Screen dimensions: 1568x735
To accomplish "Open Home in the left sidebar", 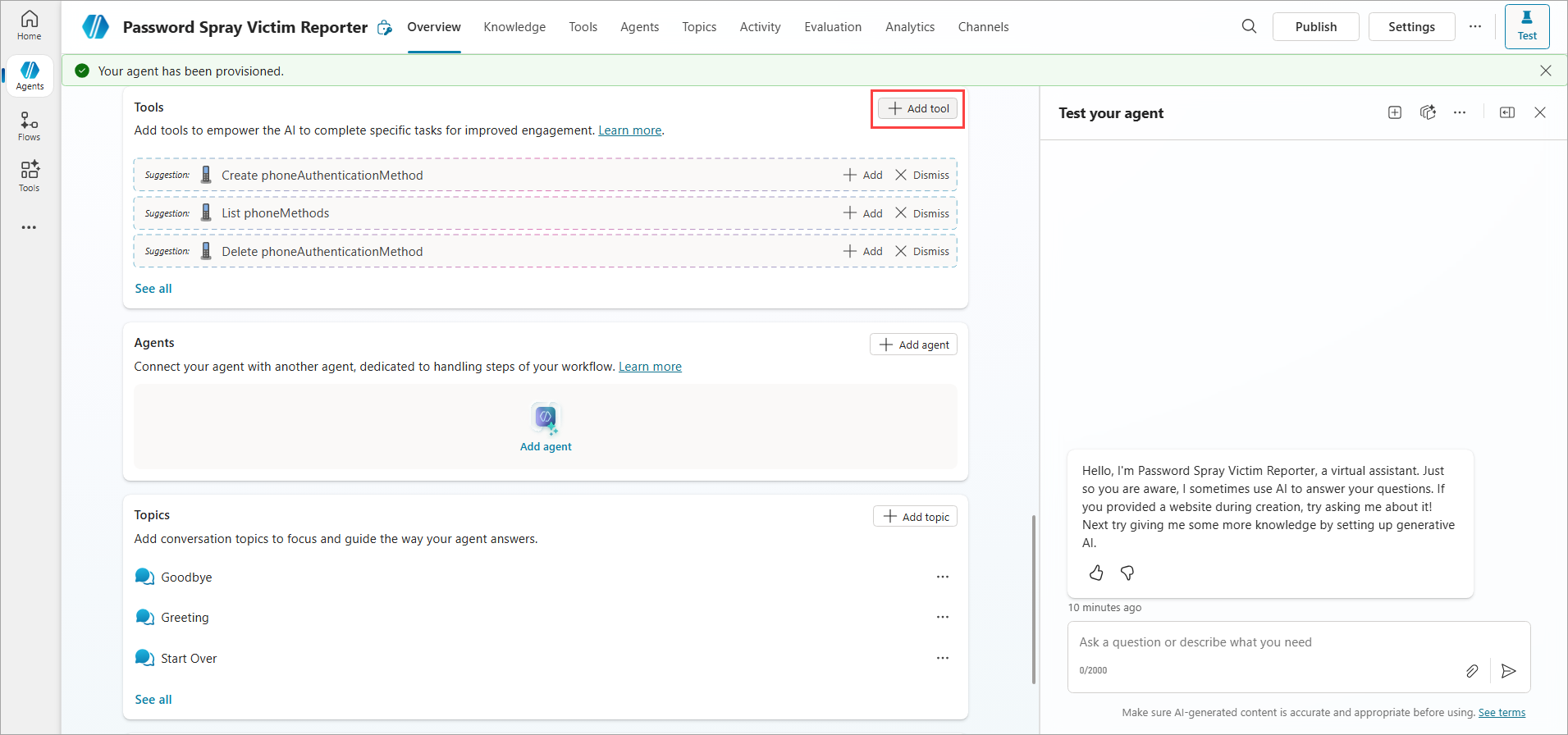I will pos(30,25).
